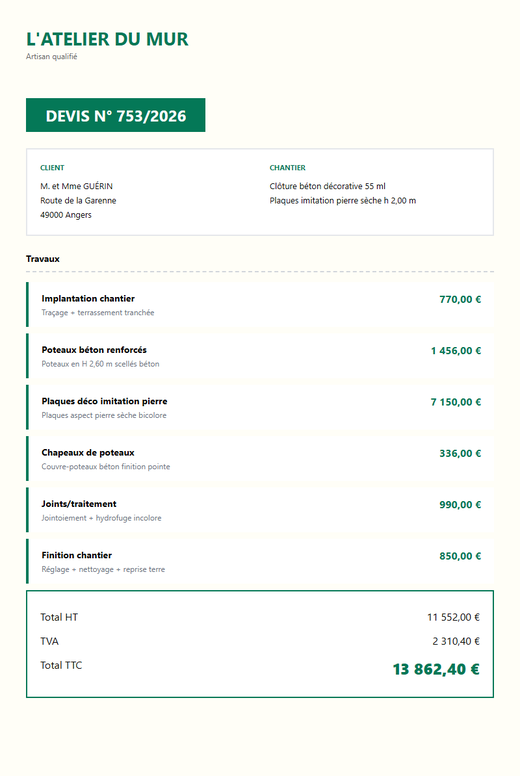Select the DEVIS N° 753/2026 banner
This screenshot has height=776, width=520.
(116, 115)
